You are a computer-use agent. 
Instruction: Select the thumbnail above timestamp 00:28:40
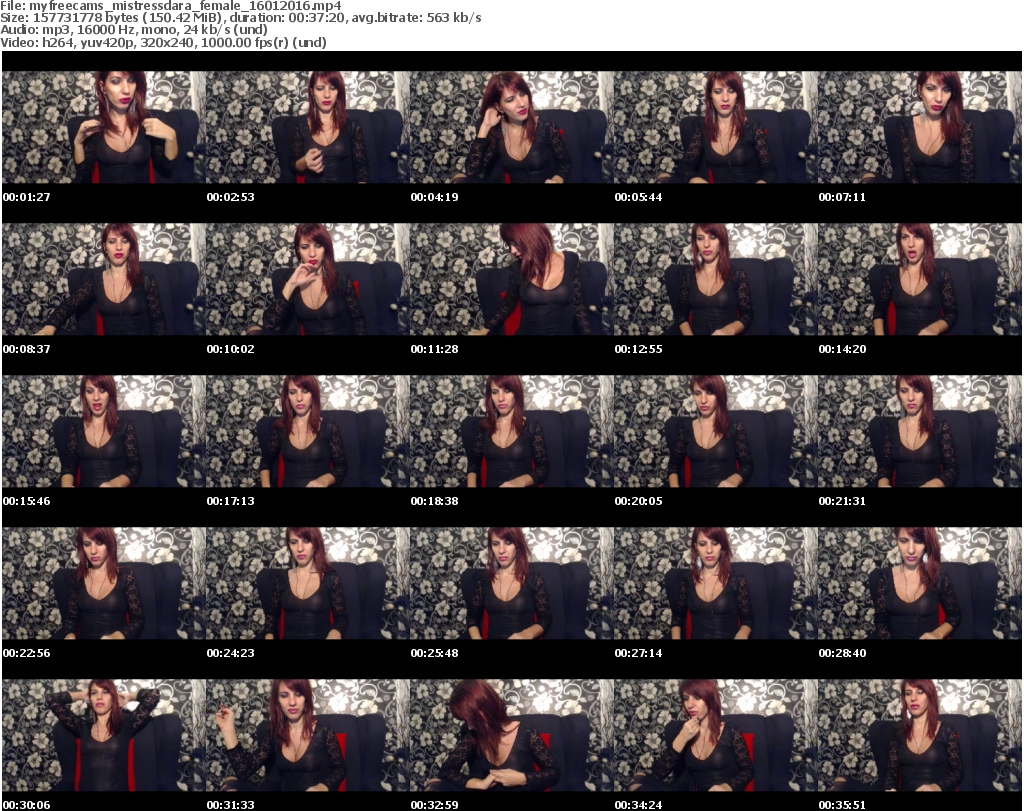[920, 584]
